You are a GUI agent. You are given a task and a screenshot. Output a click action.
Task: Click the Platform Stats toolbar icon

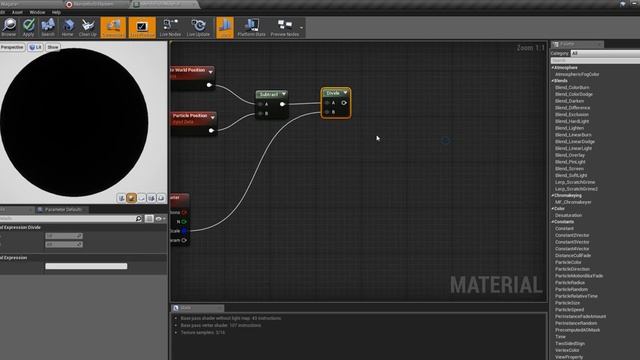coord(251,27)
